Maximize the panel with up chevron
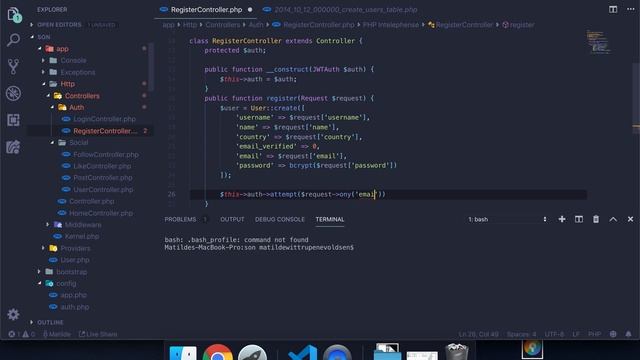Screen dimensions: 640x360 coord(613,219)
